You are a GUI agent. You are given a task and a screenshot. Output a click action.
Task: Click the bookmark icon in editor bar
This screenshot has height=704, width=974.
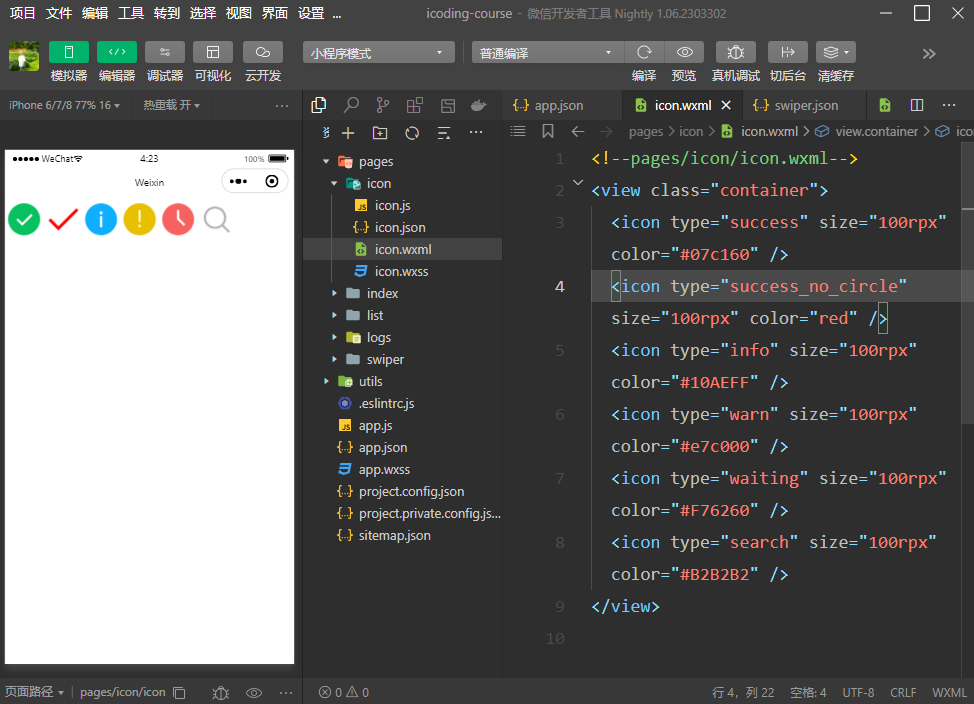pyautogui.click(x=547, y=132)
